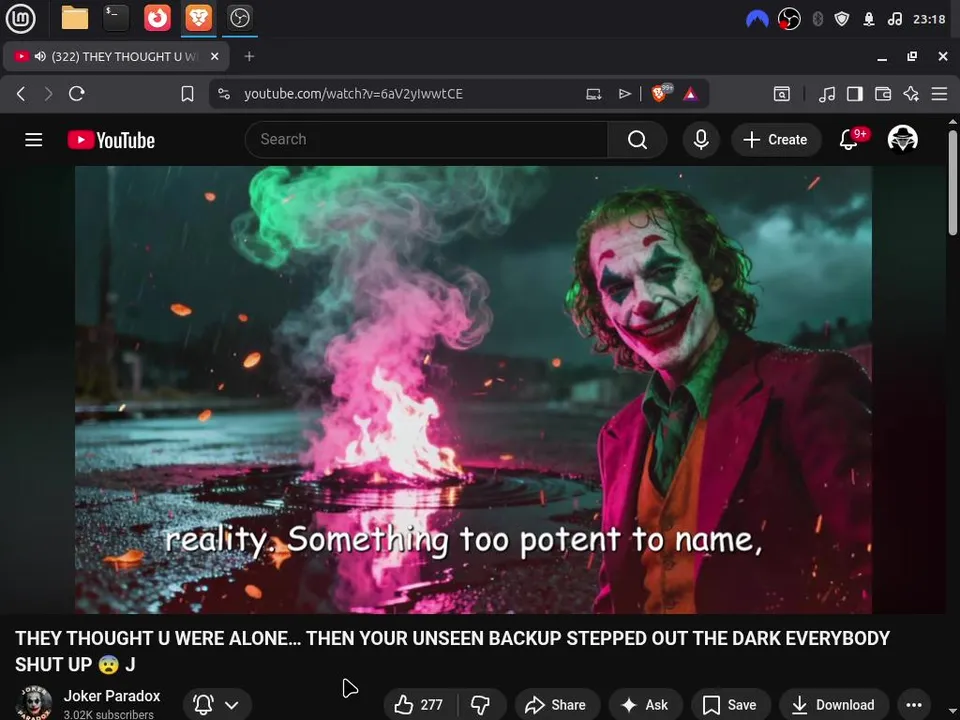Search with your voice microphone button
This screenshot has height=720, width=960.
click(x=701, y=140)
